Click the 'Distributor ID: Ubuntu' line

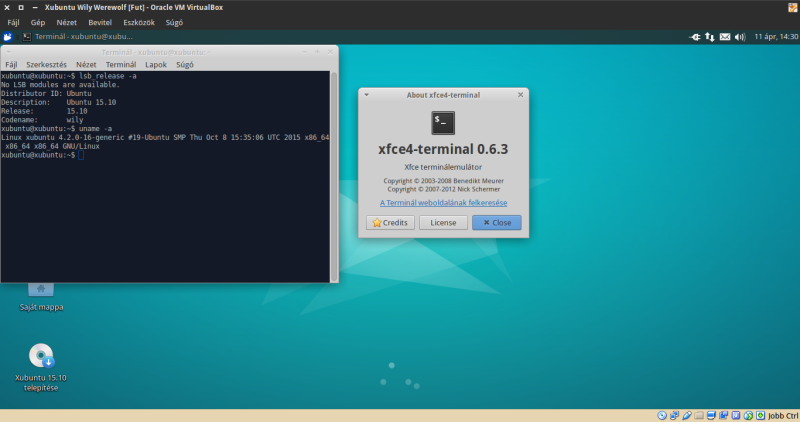pos(46,93)
